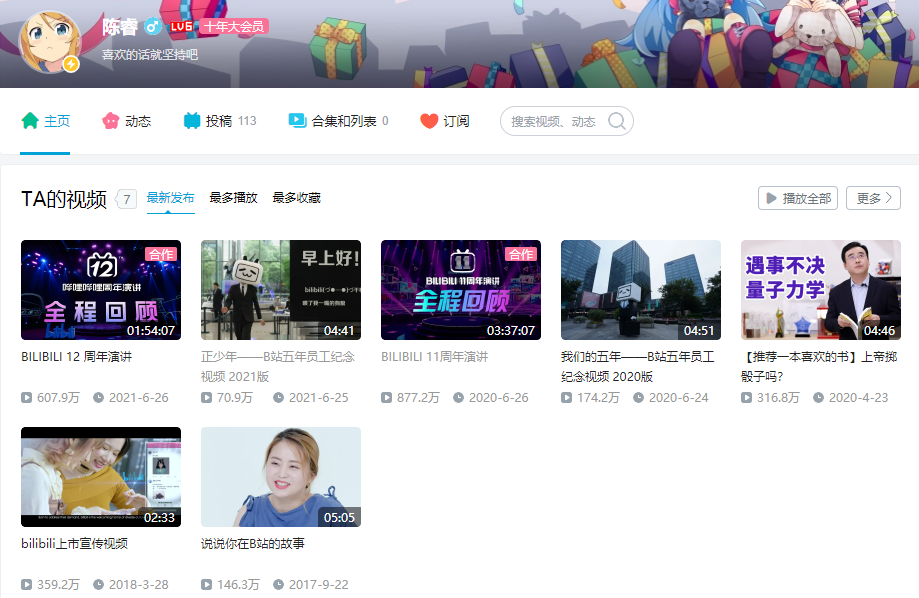The height and width of the screenshot is (598, 919).
Task: Click the blue 投稿 icon
Action: point(192,121)
